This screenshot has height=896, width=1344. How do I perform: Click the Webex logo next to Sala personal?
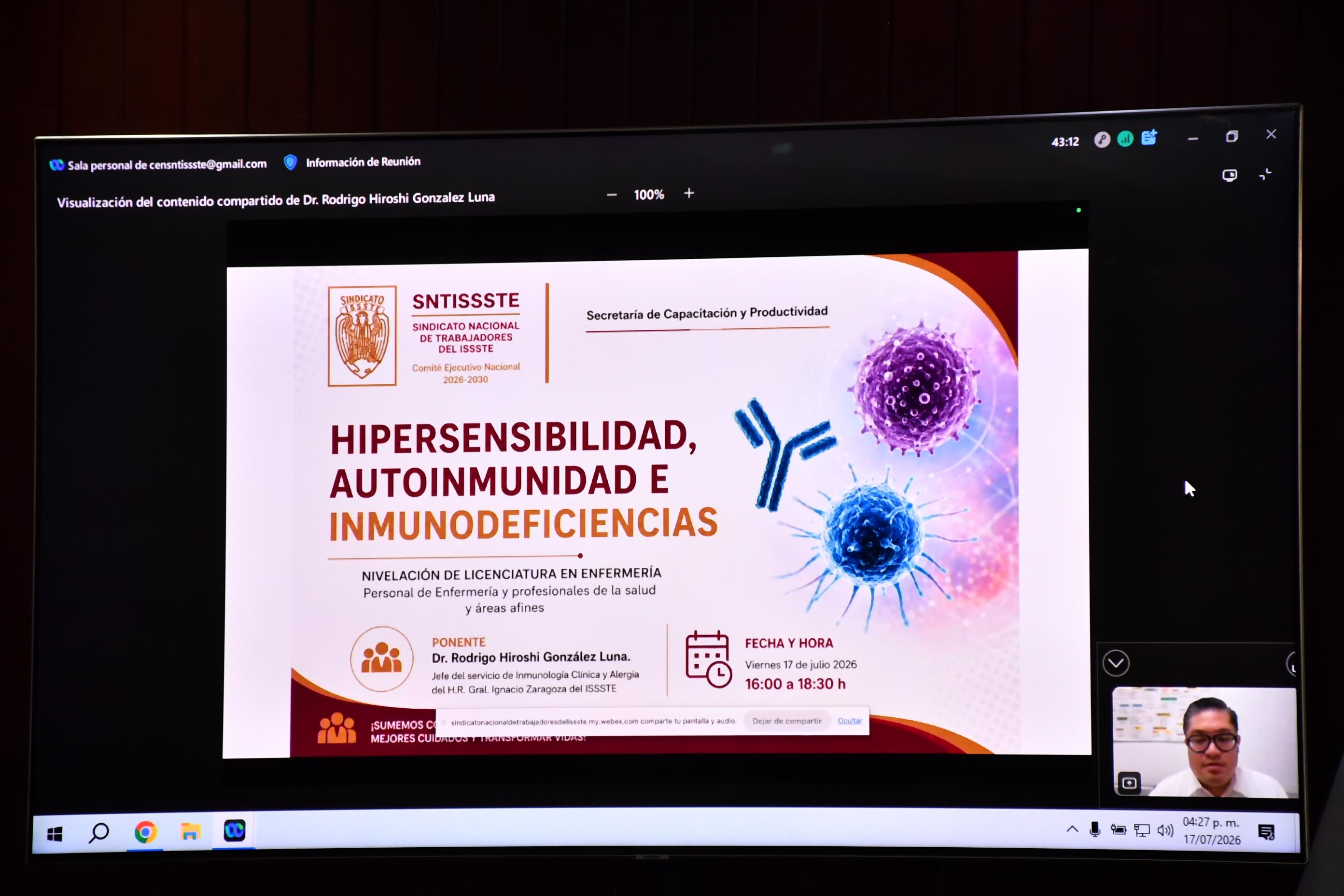click(56, 165)
